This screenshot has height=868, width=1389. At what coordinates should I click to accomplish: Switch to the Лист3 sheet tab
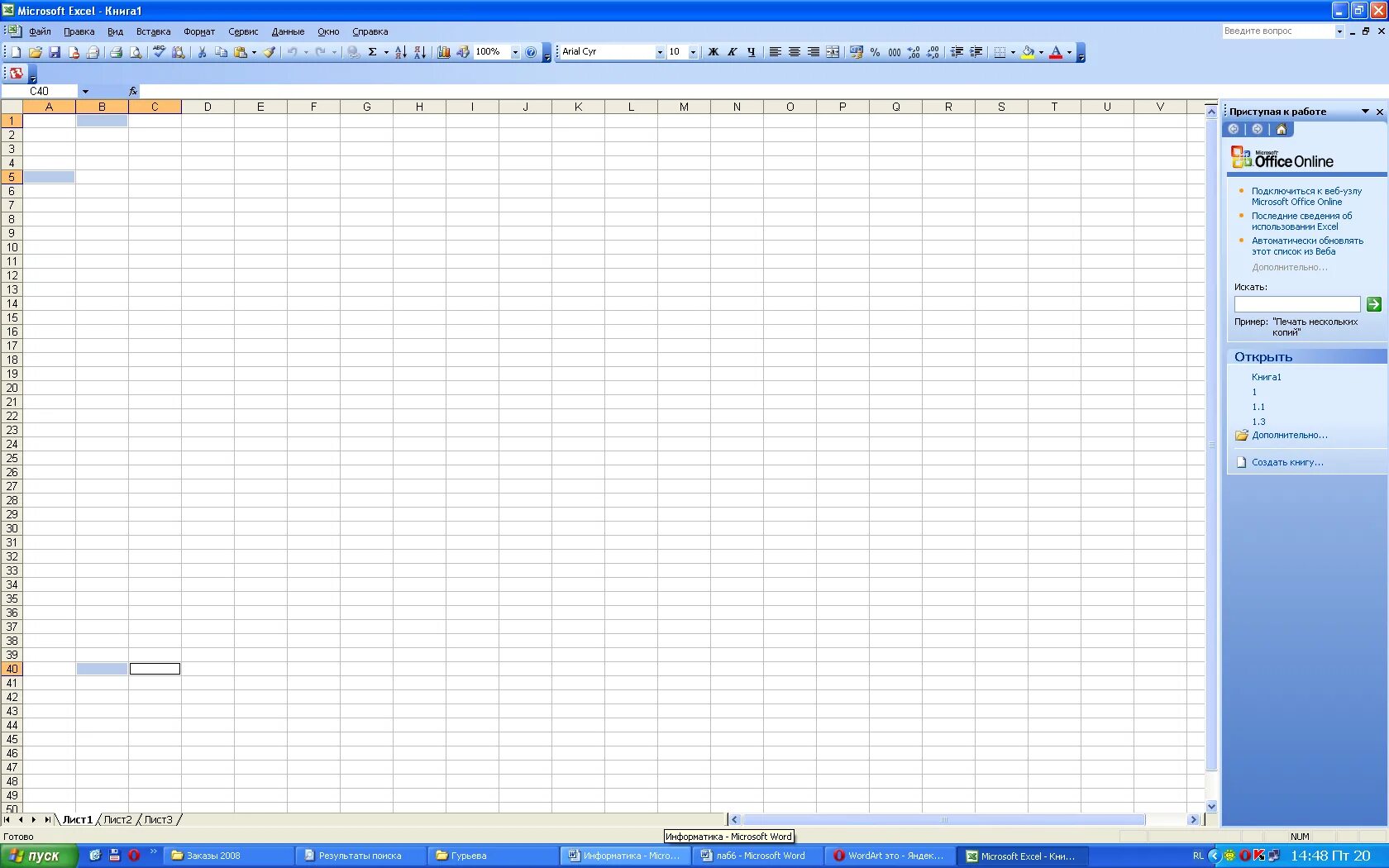(x=158, y=820)
